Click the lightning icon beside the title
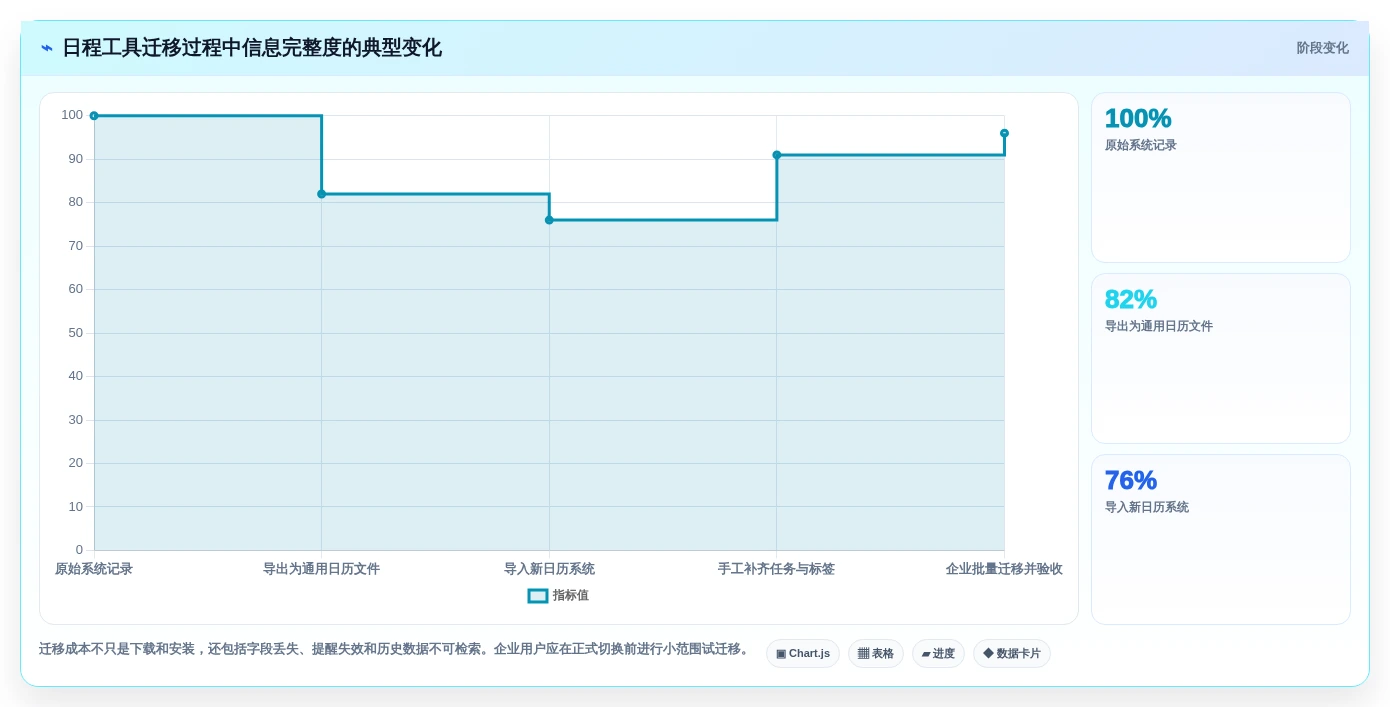This screenshot has width=1390, height=707. (47, 48)
